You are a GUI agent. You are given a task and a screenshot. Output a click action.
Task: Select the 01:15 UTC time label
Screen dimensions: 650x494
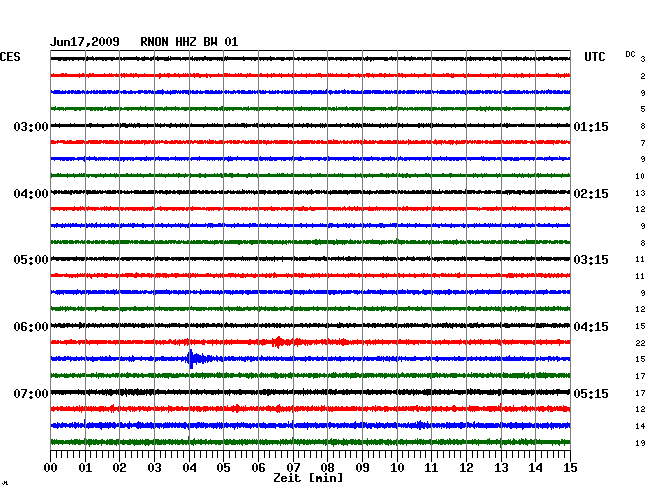591,126
